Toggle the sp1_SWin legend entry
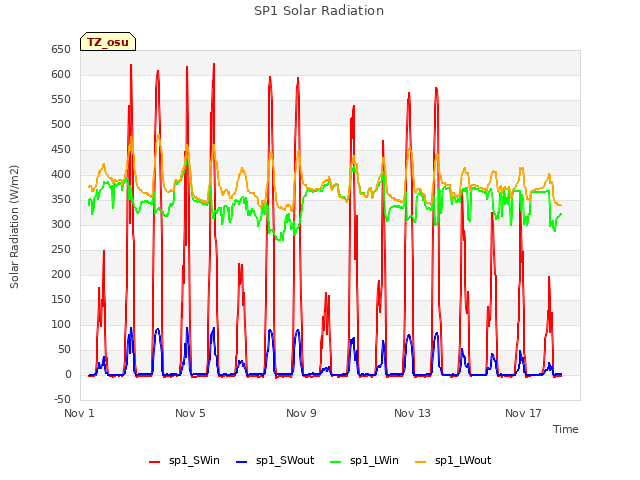 point(184,460)
